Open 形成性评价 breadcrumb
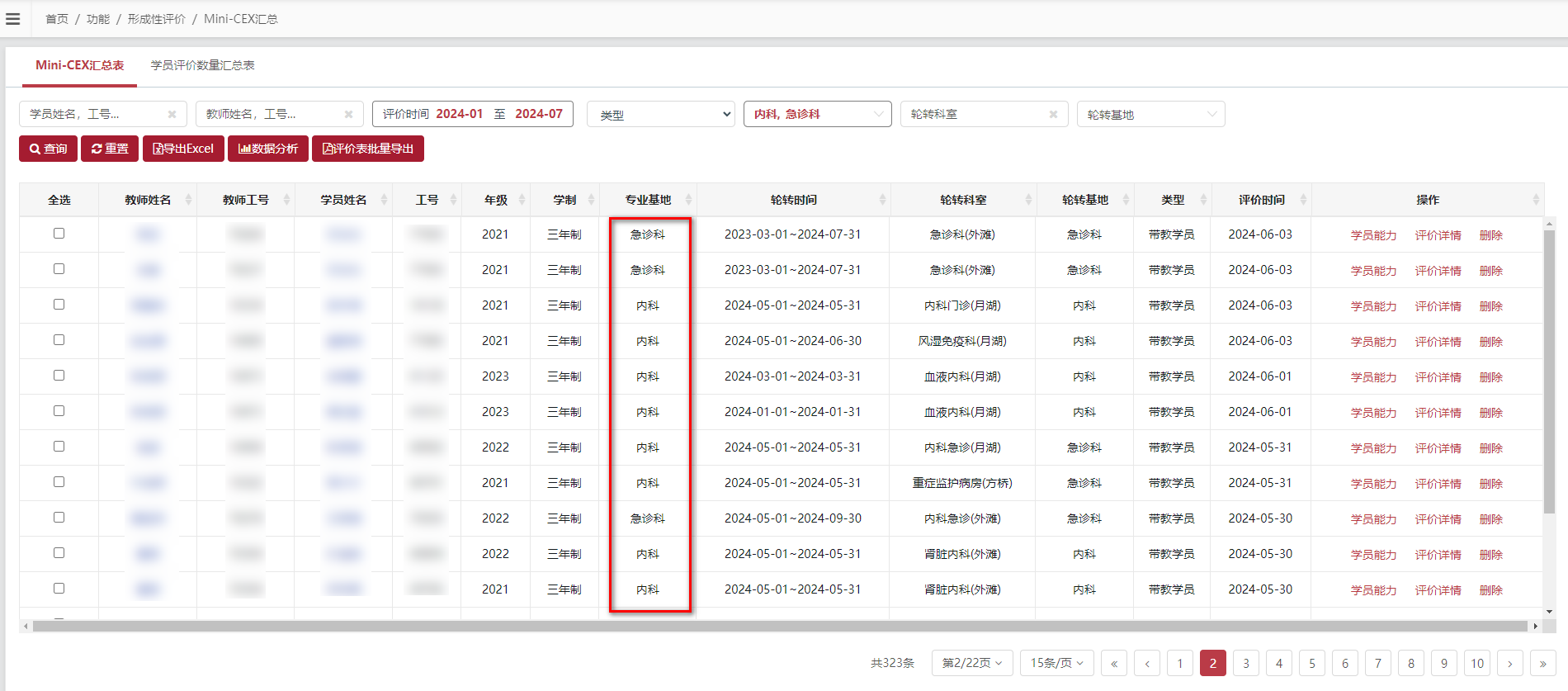Viewport: 1568px width, 691px height. (x=157, y=19)
